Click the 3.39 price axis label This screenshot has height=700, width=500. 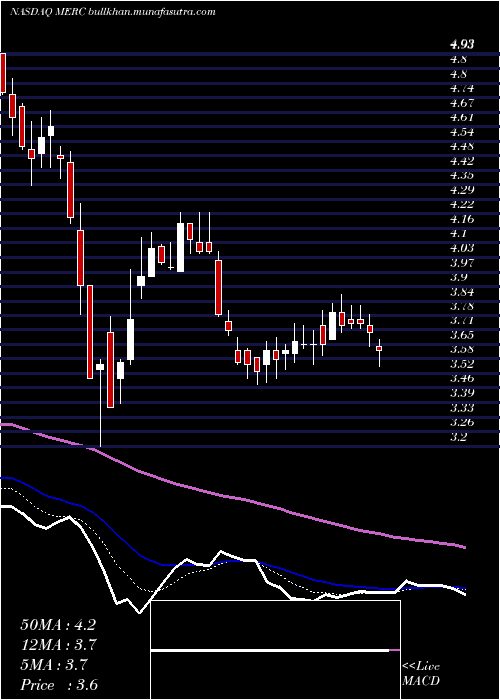462,393
